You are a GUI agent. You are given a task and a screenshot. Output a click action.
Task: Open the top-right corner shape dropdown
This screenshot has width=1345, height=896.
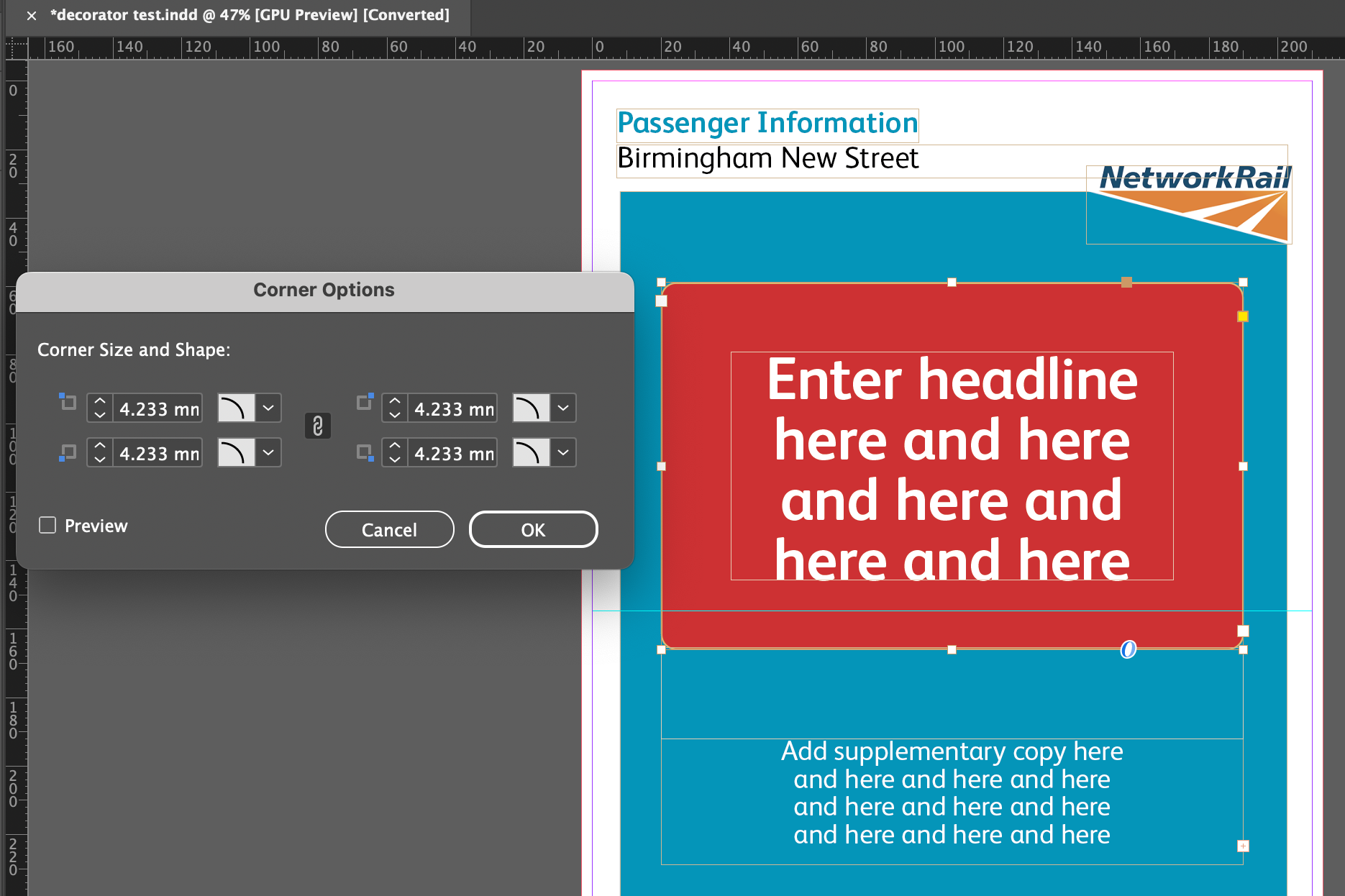pyautogui.click(x=563, y=408)
